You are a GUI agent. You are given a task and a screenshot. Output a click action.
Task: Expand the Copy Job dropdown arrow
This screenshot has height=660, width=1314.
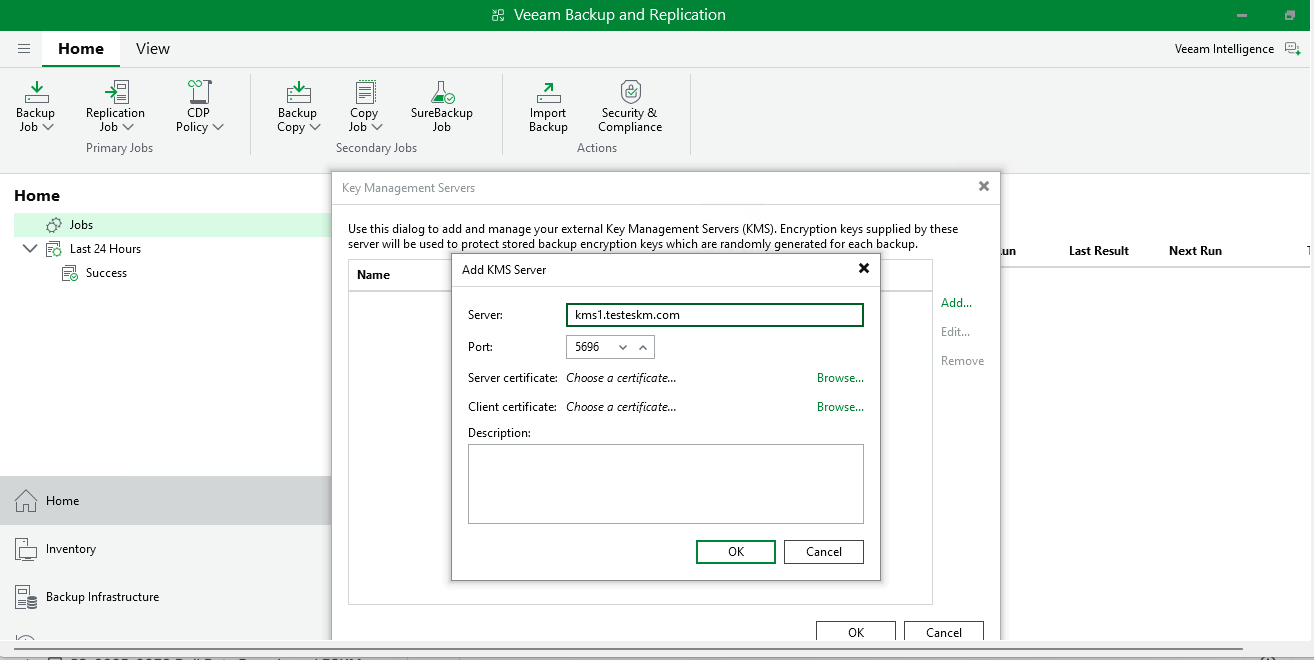coord(377,127)
